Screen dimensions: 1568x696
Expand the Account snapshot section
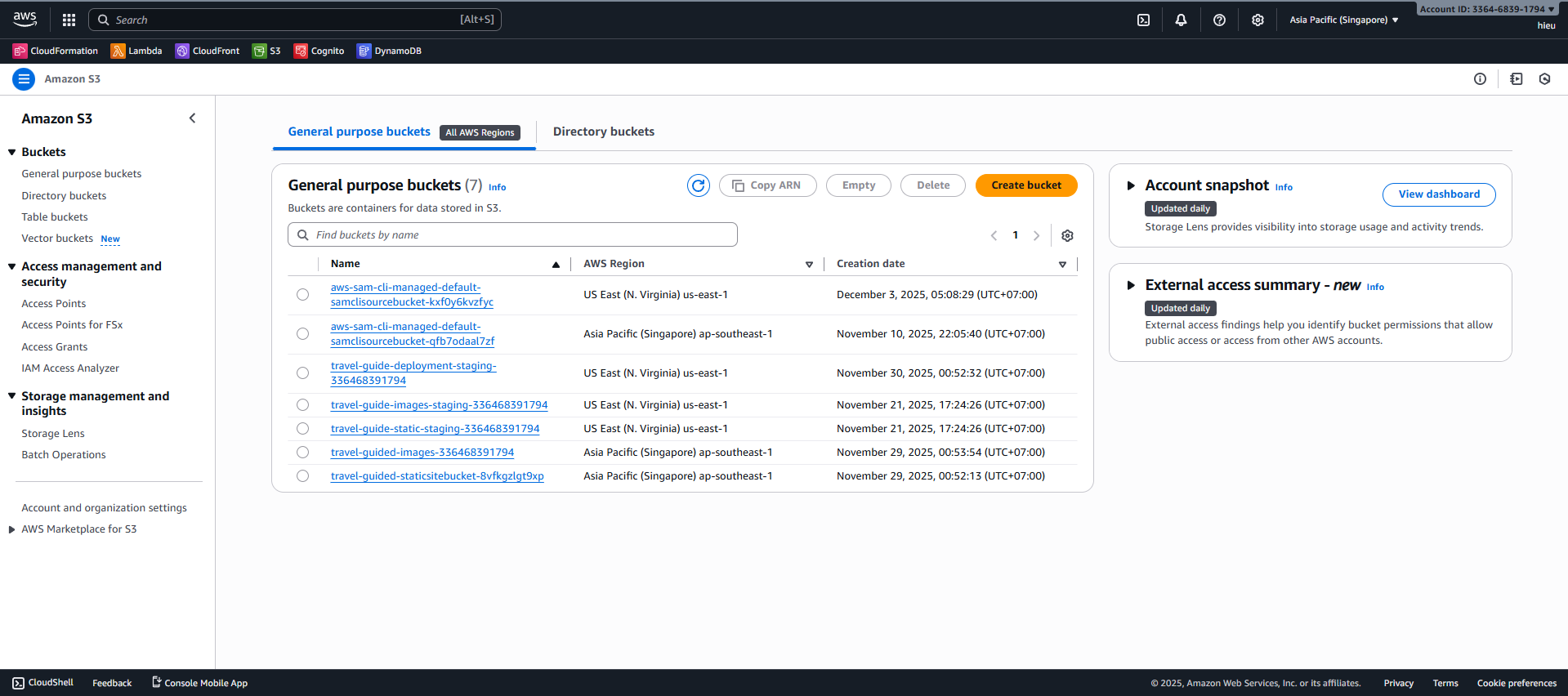point(1131,186)
